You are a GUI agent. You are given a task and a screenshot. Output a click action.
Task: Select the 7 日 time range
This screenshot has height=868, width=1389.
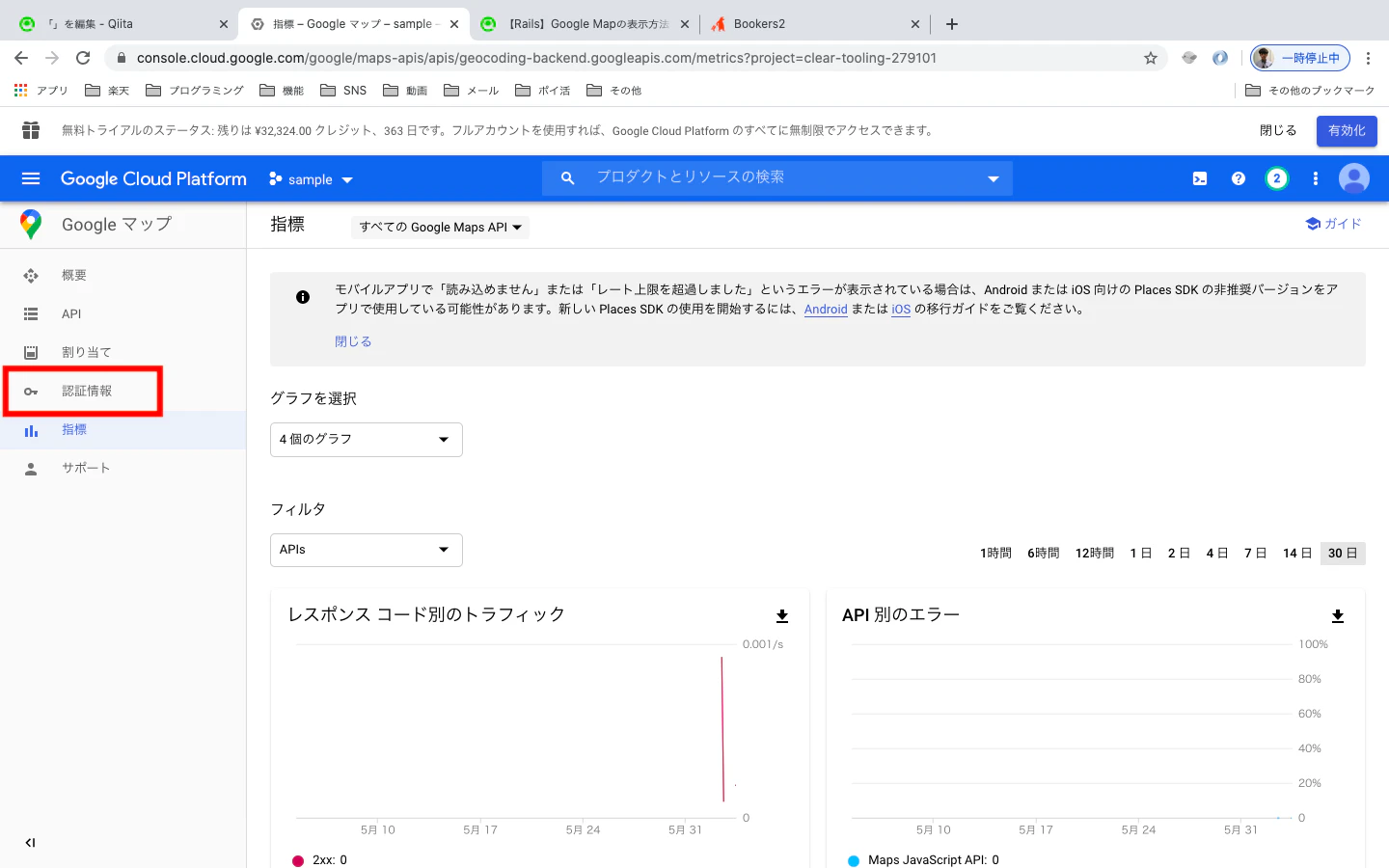1255,553
